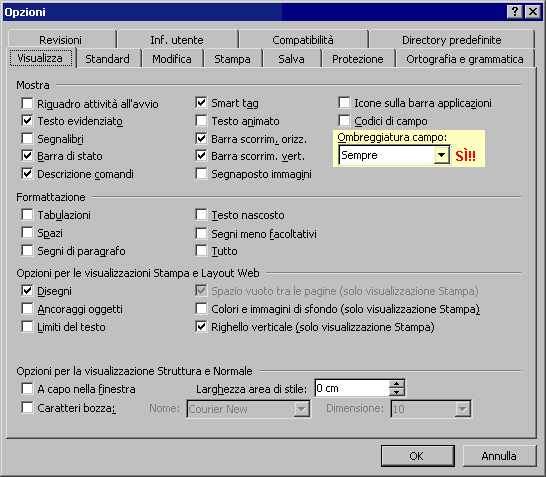Disable Righello verticale checkbox

[201, 327]
